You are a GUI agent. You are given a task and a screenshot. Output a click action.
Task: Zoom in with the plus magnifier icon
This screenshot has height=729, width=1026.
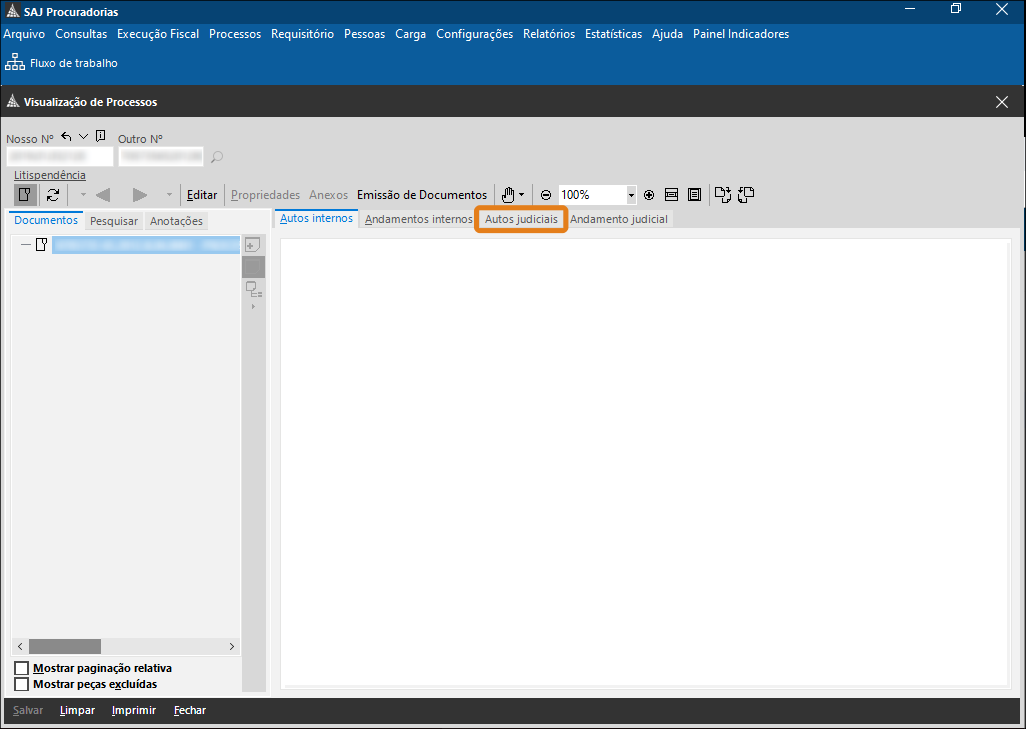tap(649, 195)
